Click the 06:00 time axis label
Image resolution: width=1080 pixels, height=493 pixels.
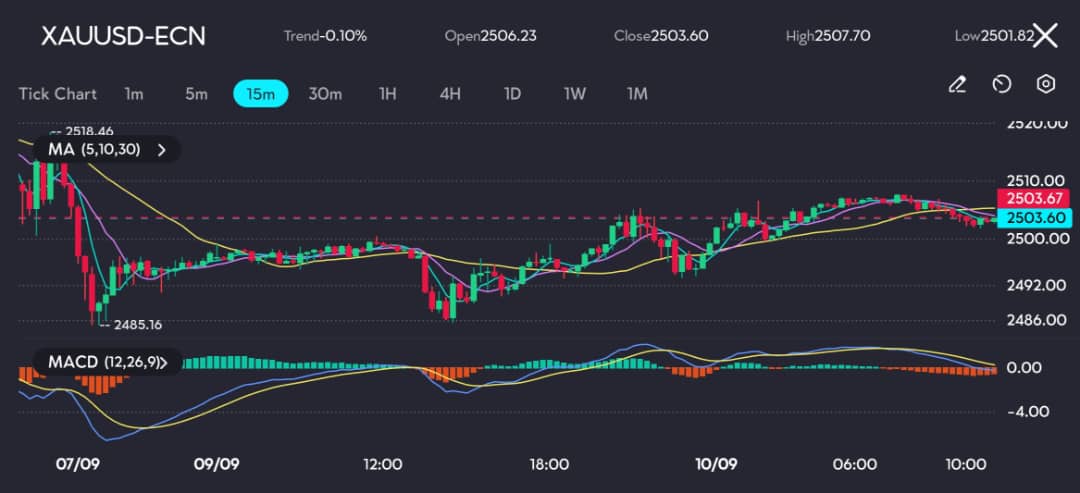pyautogui.click(x=854, y=464)
